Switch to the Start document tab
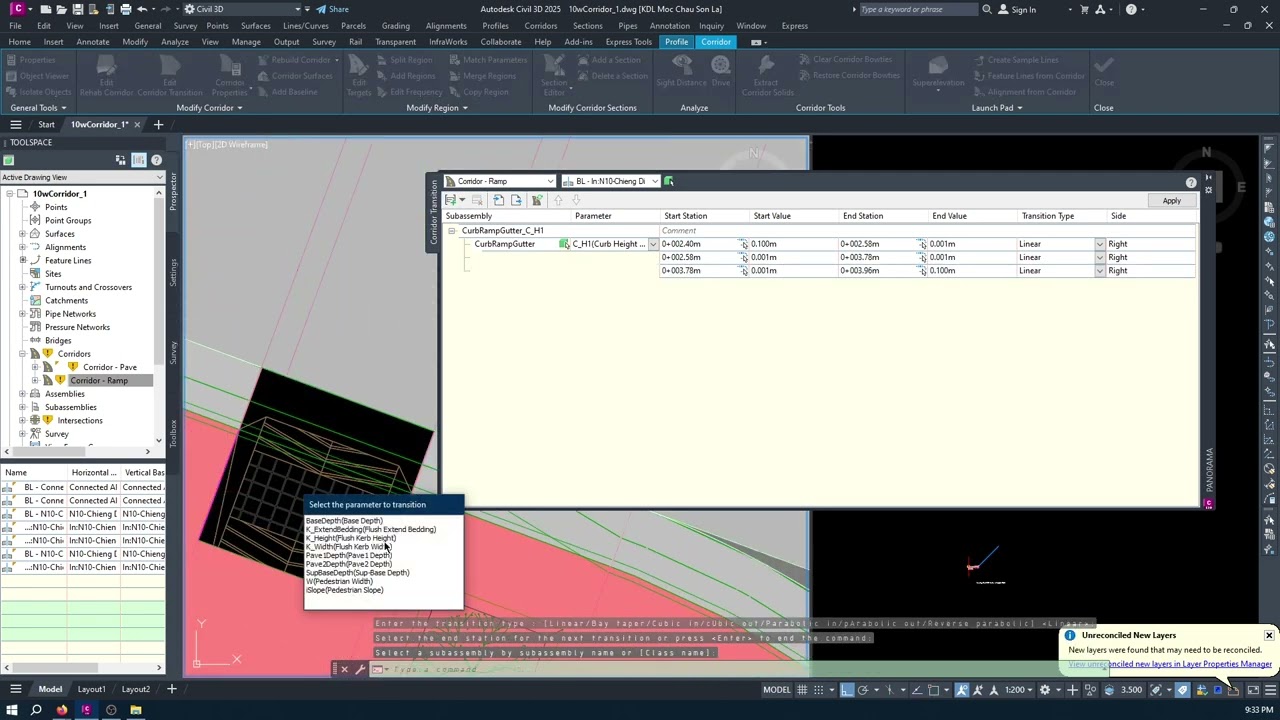1280x720 pixels. (46, 124)
